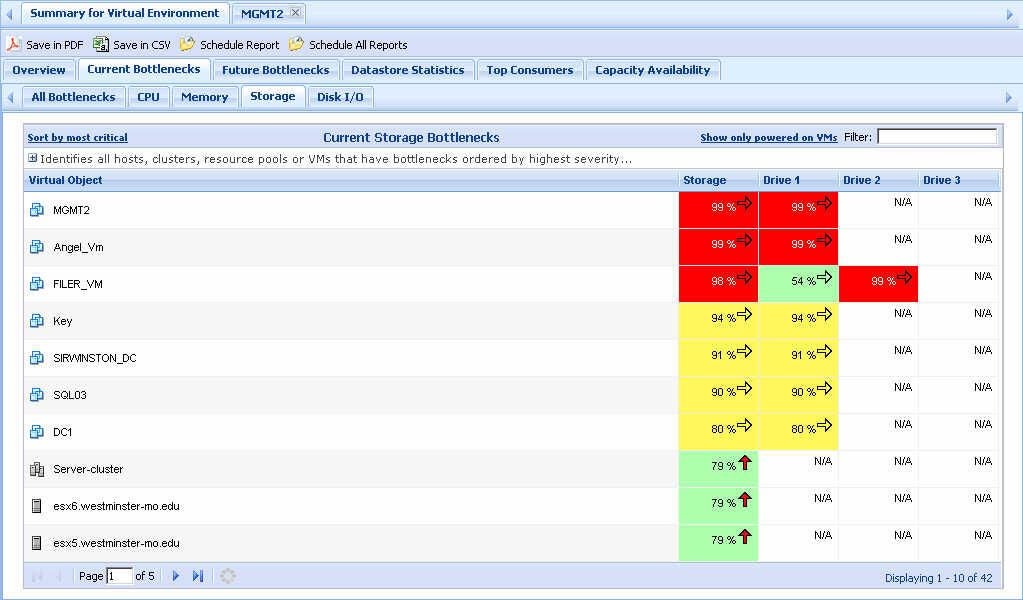Click Show only powered on VMs link
Screen dimensions: 1023x600
[x=769, y=138]
